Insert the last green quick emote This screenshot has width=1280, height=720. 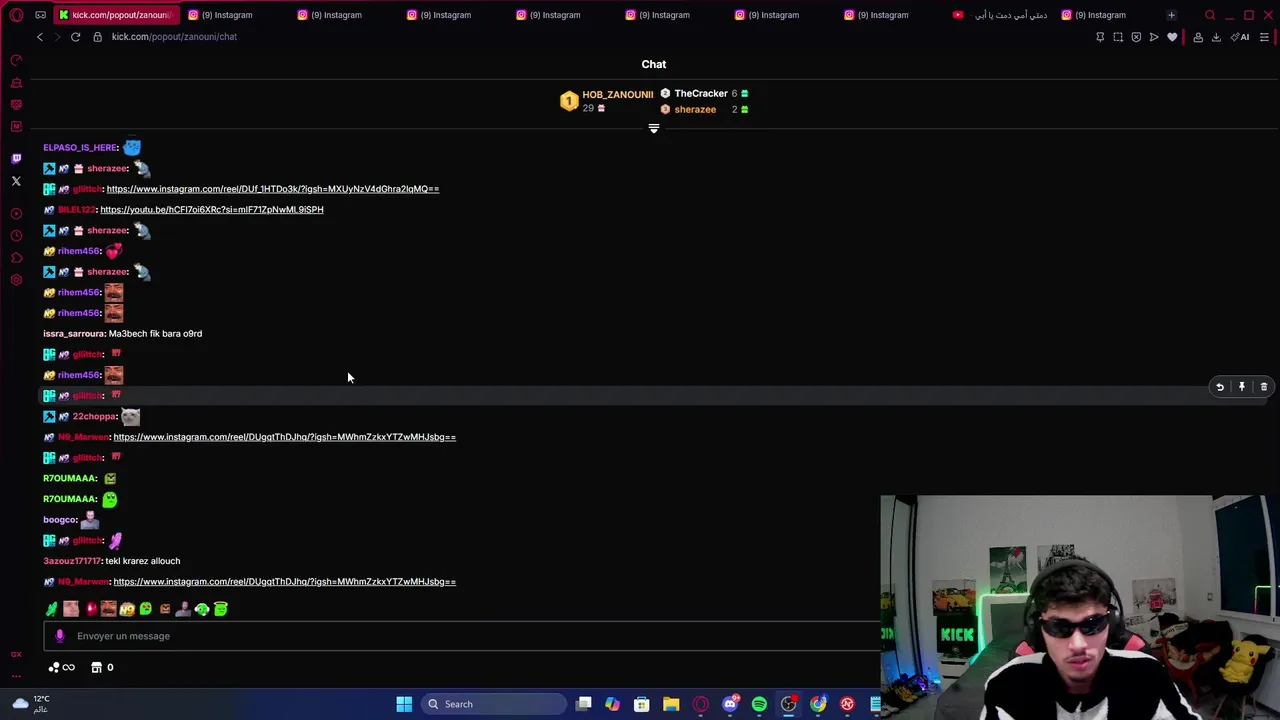[221, 609]
